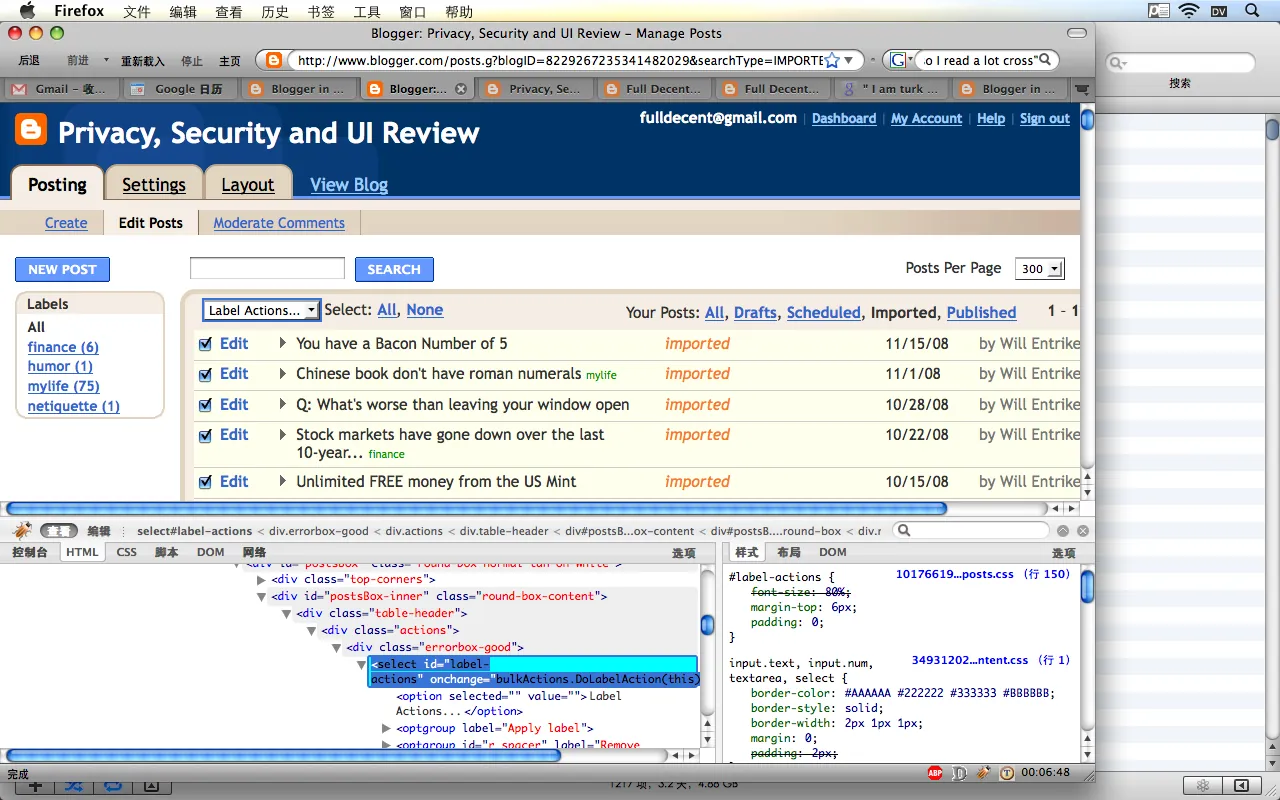The width and height of the screenshot is (1280, 800).
Task: Uncheck the 'Stock markets have gone down' post
Action: pos(205,435)
